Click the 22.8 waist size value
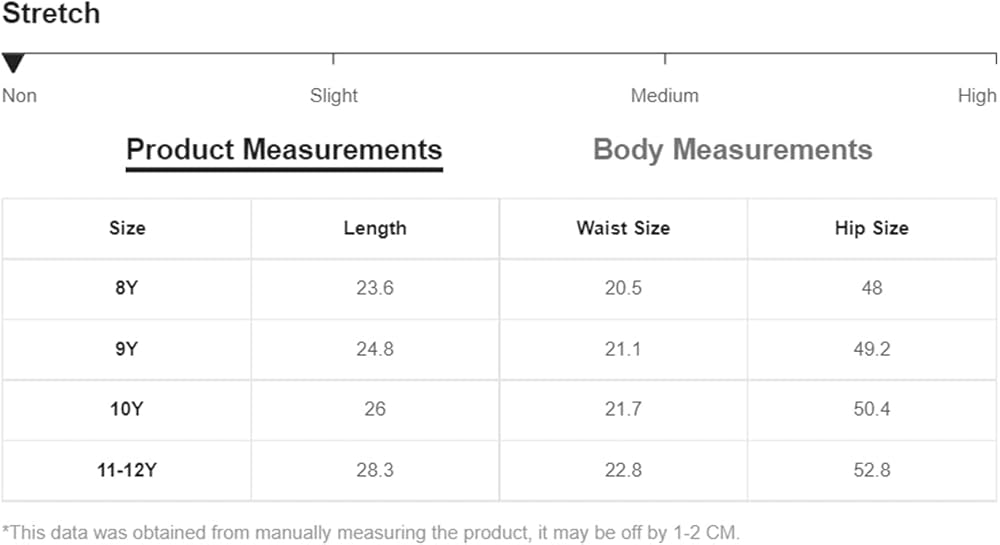 [623, 470]
